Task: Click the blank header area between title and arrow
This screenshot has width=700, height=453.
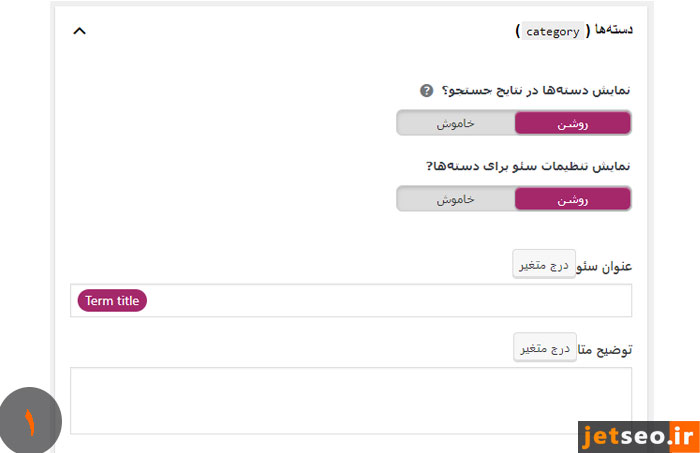Action: click(x=300, y=31)
